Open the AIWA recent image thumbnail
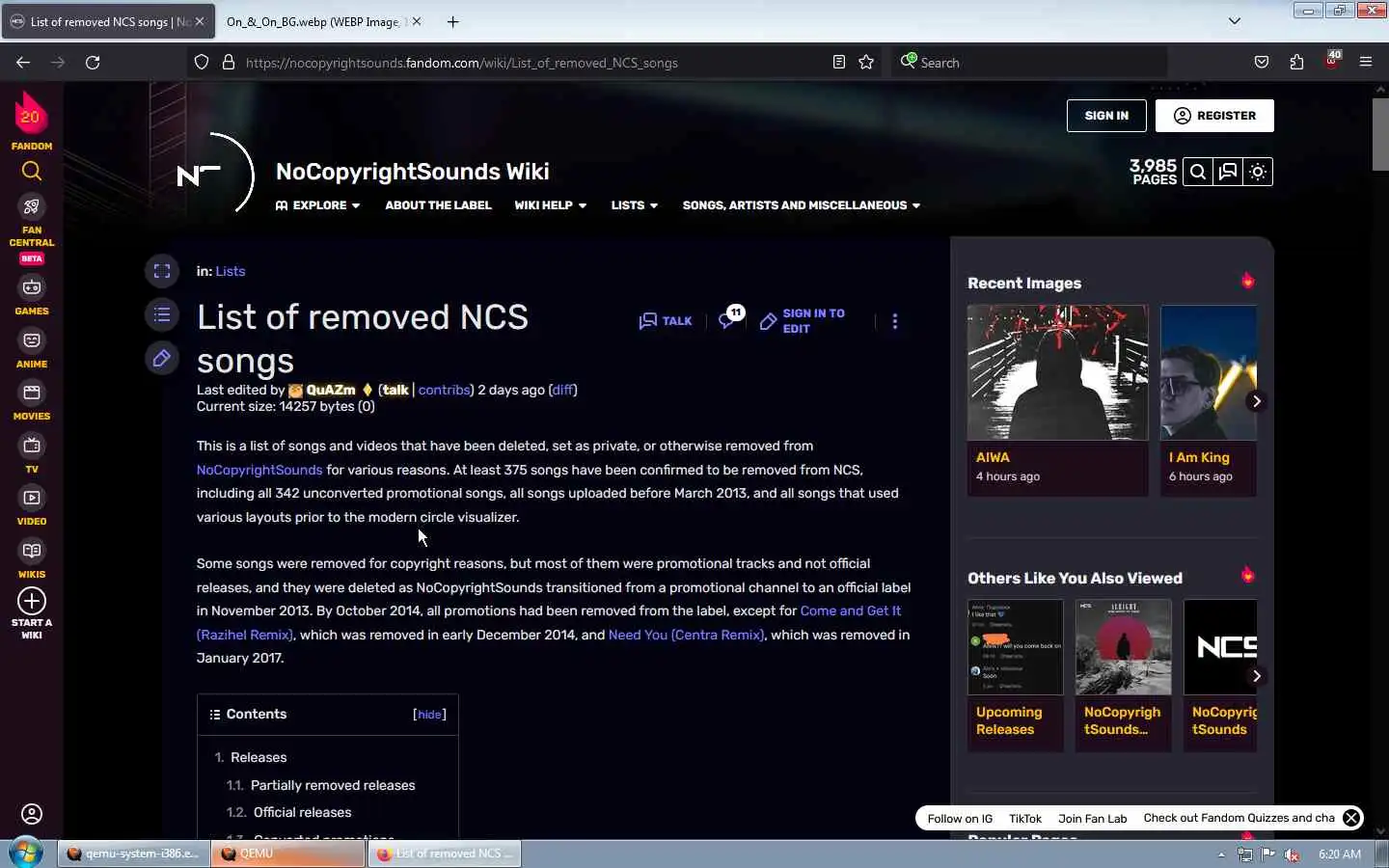 click(1058, 372)
